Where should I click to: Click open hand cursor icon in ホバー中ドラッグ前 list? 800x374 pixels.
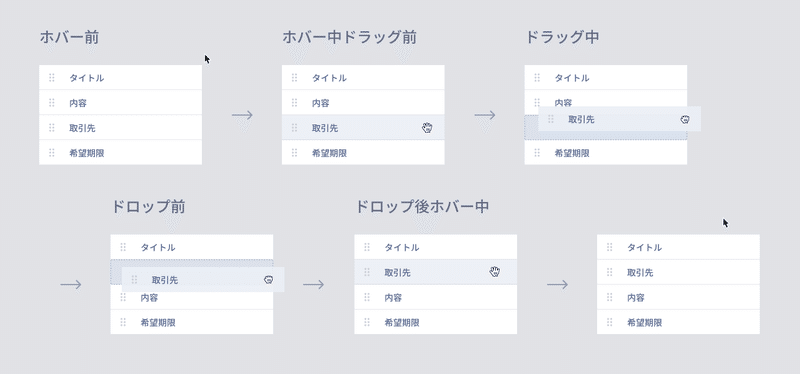[427, 128]
